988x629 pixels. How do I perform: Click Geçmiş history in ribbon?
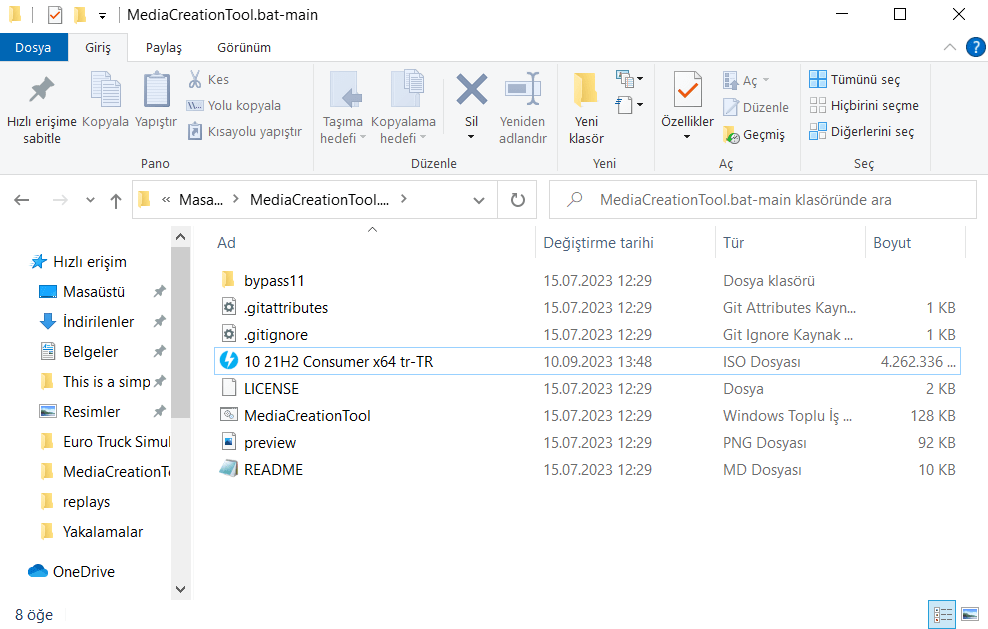tap(754, 134)
